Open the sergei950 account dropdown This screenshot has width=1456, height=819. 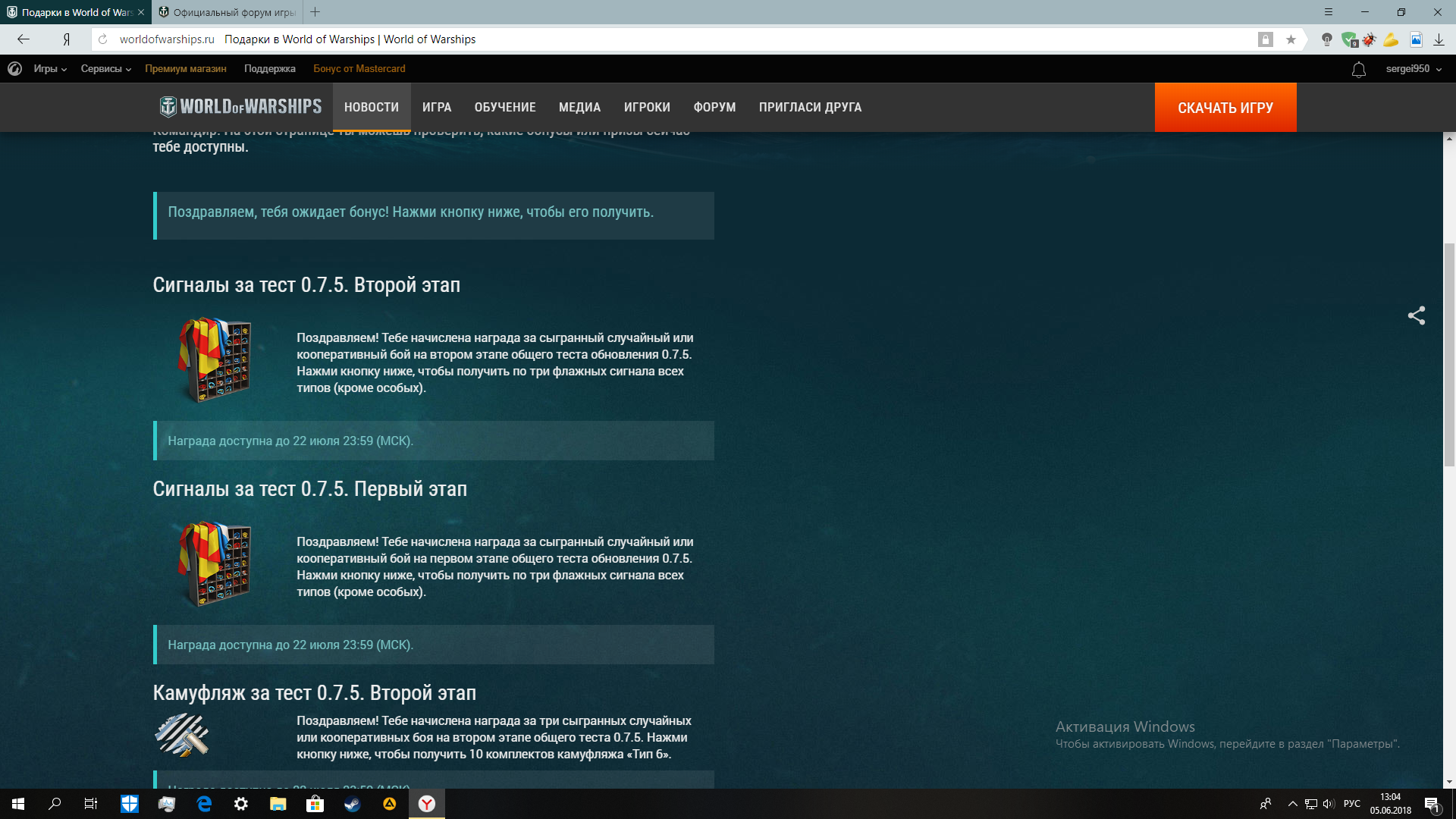tap(1414, 69)
